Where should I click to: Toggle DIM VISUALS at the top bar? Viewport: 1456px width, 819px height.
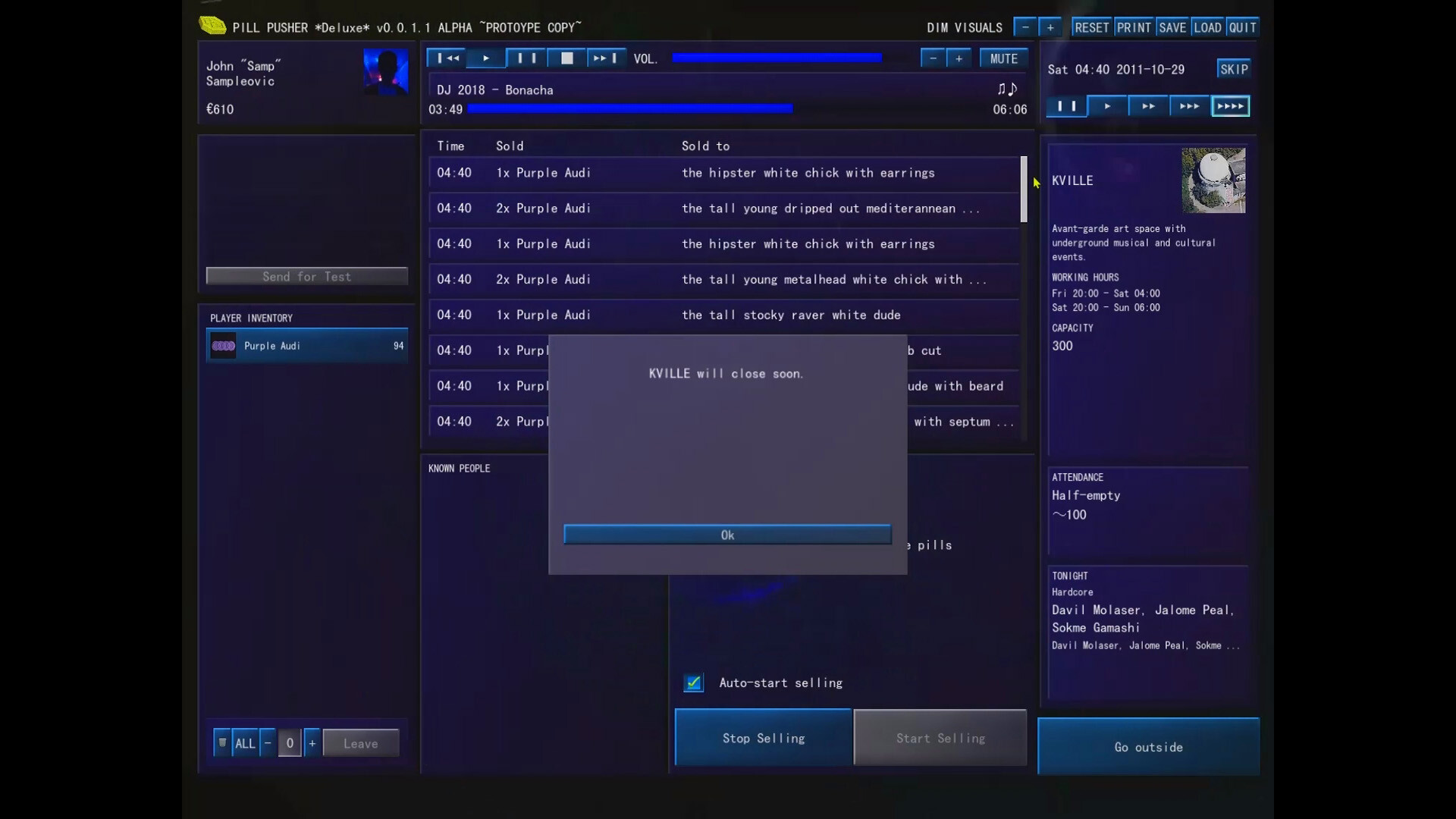pyautogui.click(x=964, y=27)
